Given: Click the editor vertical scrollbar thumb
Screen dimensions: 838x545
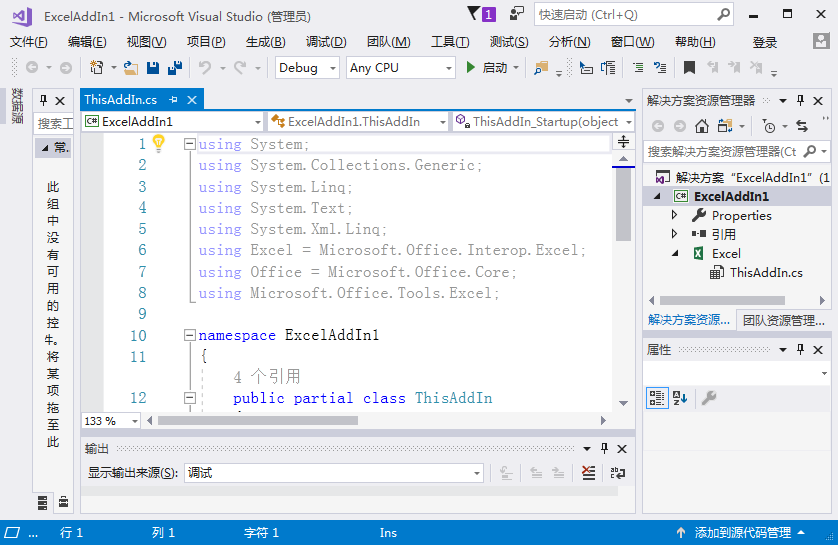Looking at the screenshot, I should pos(623,205).
